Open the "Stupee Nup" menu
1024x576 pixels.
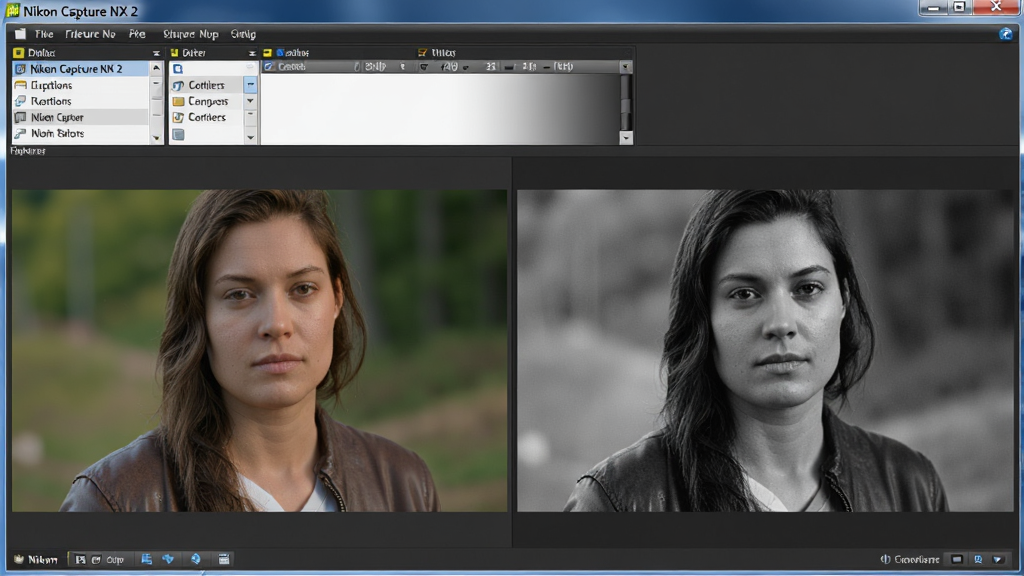(191, 34)
